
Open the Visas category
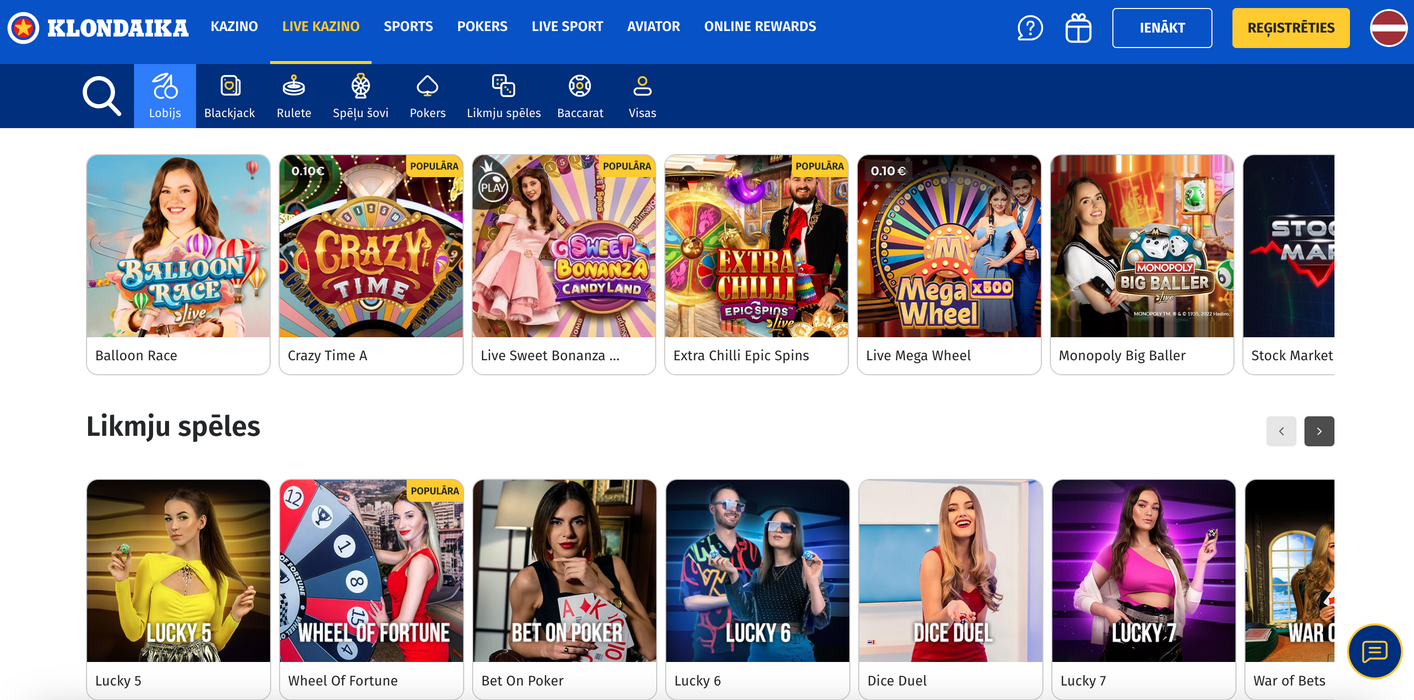[642, 96]
